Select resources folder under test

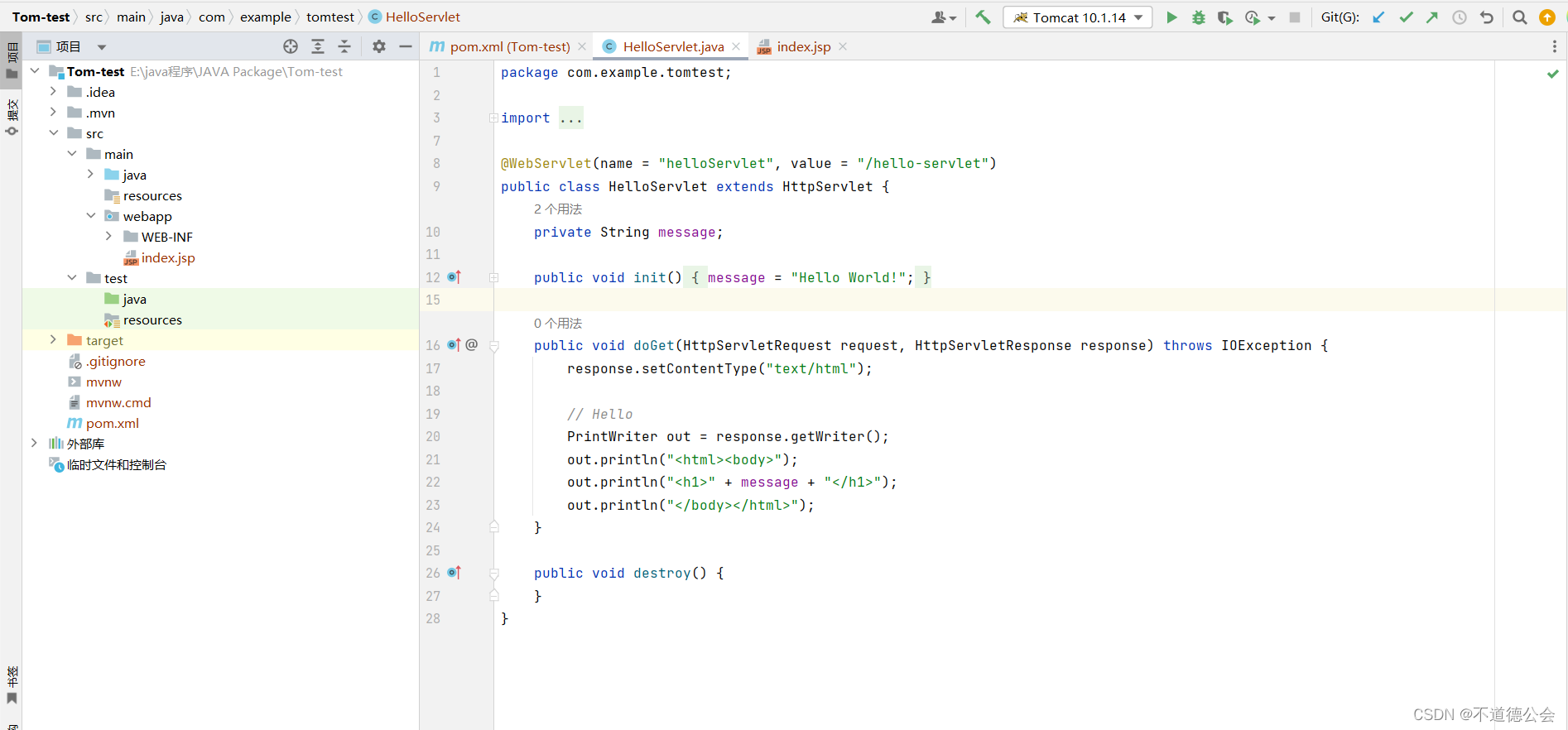(152, 319)
